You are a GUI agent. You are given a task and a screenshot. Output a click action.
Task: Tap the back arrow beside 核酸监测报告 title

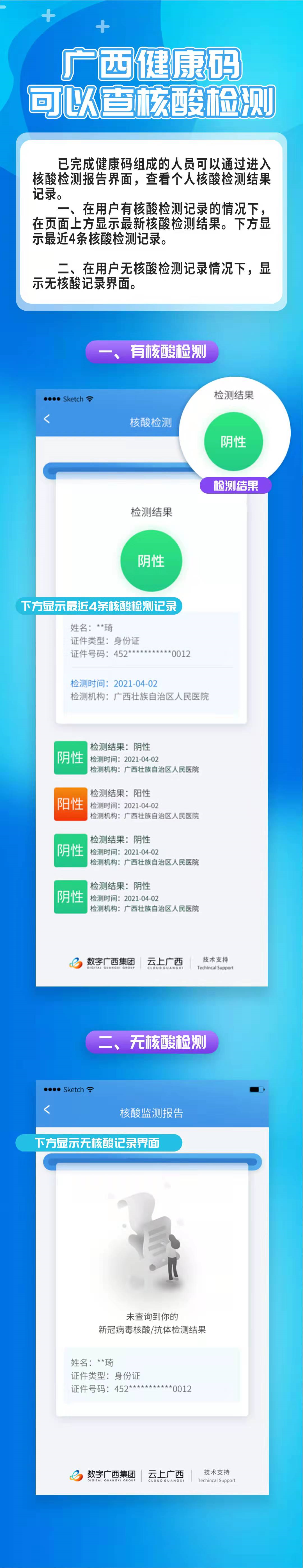tap(47, 1109)
